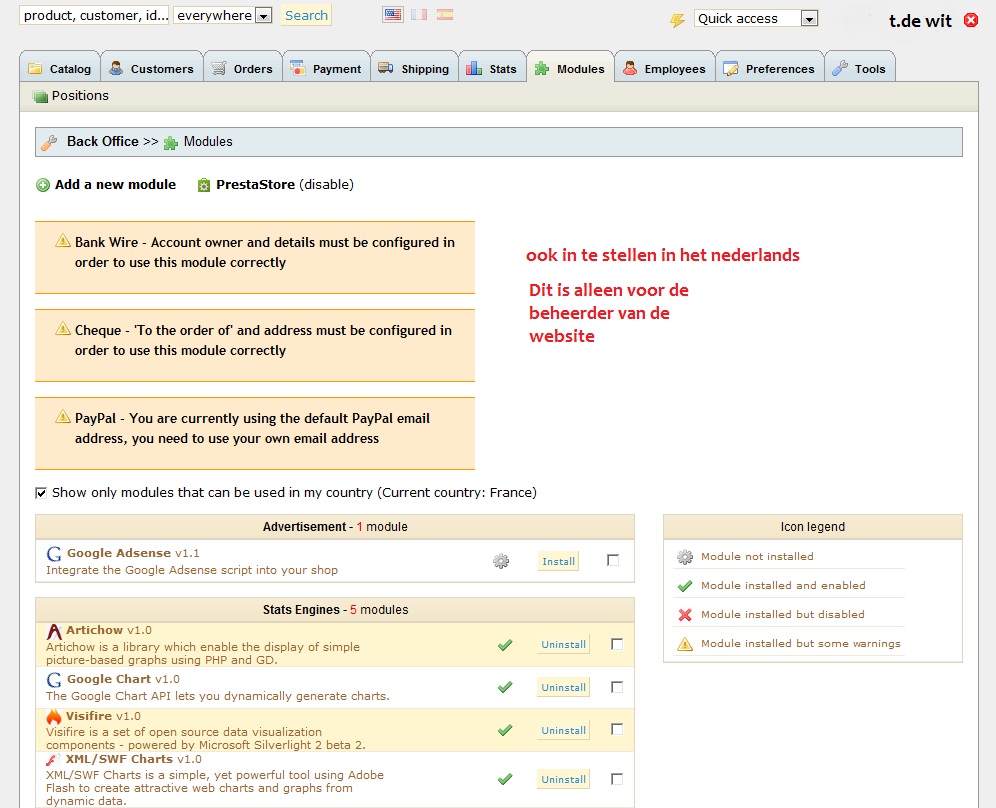Click the lightning bolt quick access icon
The width and height of the screenshot is (996, 808).
tap(677, 20)
